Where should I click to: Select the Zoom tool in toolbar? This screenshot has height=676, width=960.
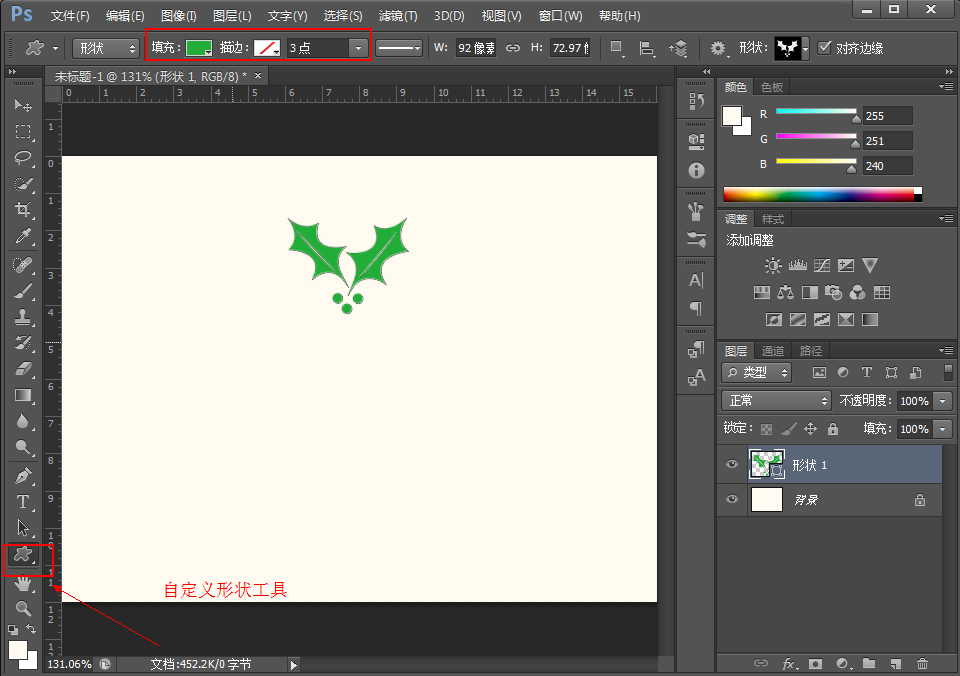click(23, 608)
